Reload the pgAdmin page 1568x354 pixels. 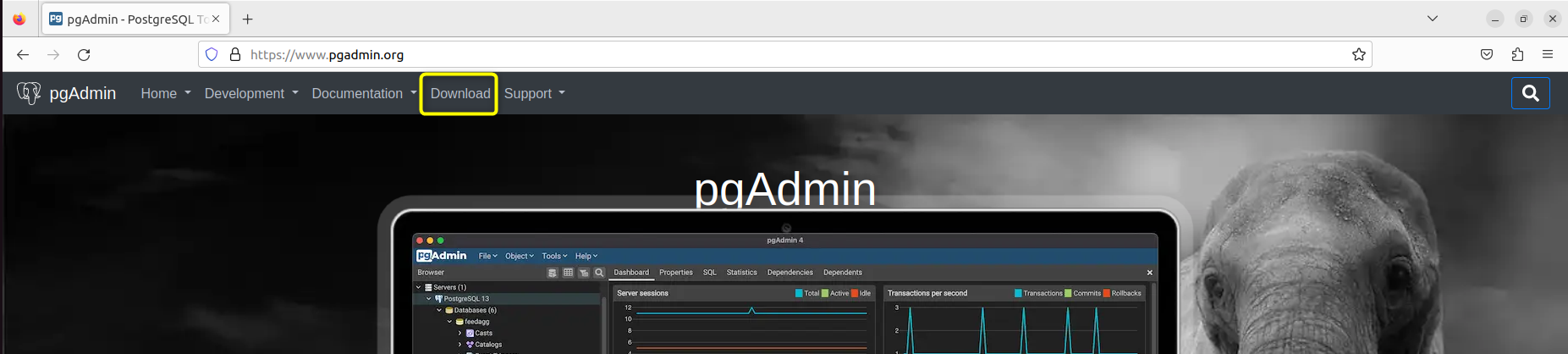[x=84, y=54]
